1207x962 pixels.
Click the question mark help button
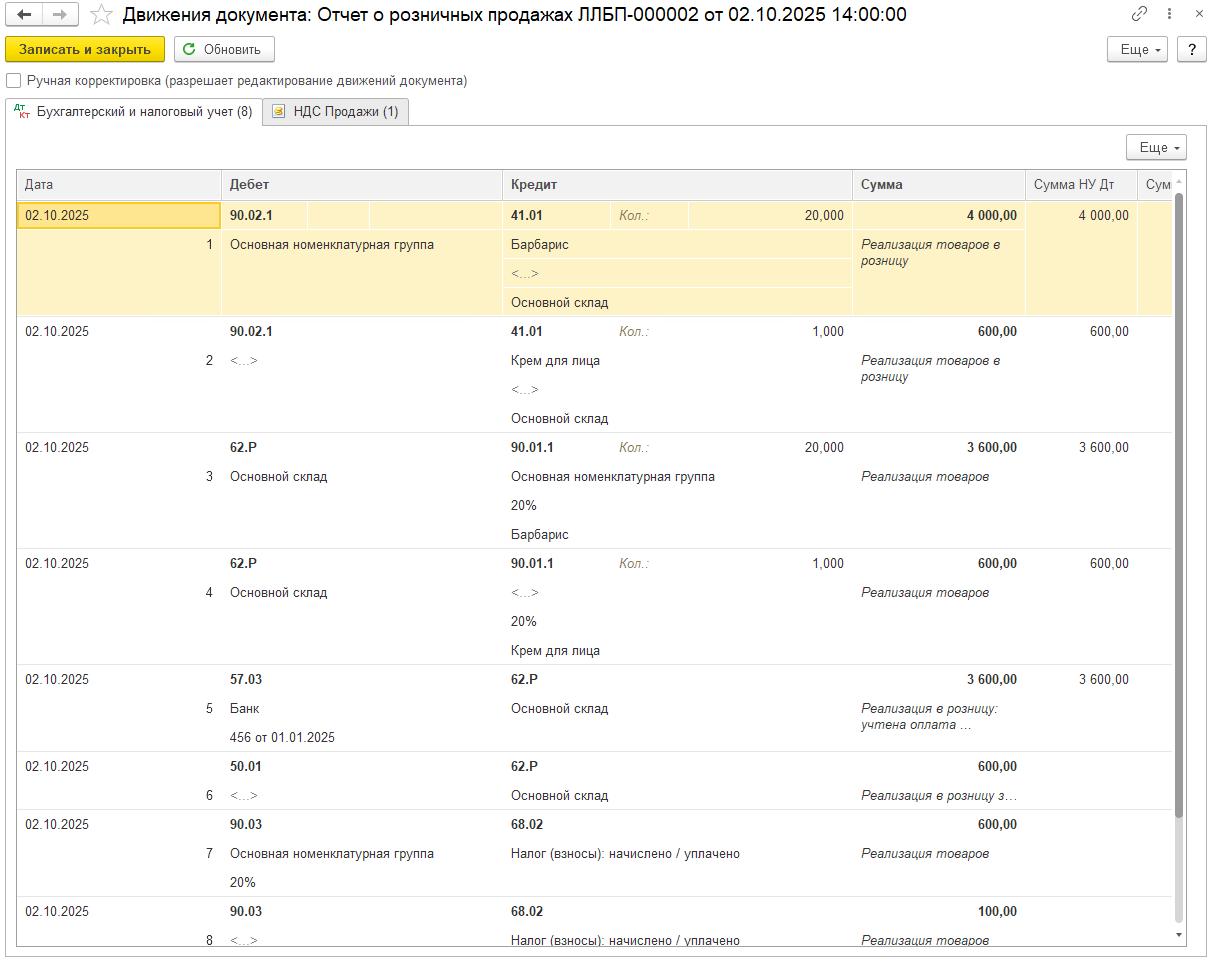(x=1191, y=49)
